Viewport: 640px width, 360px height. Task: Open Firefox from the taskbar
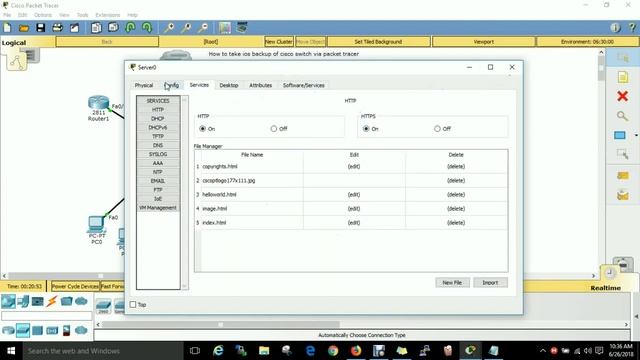pyautogui.click(x=356, y=351)
